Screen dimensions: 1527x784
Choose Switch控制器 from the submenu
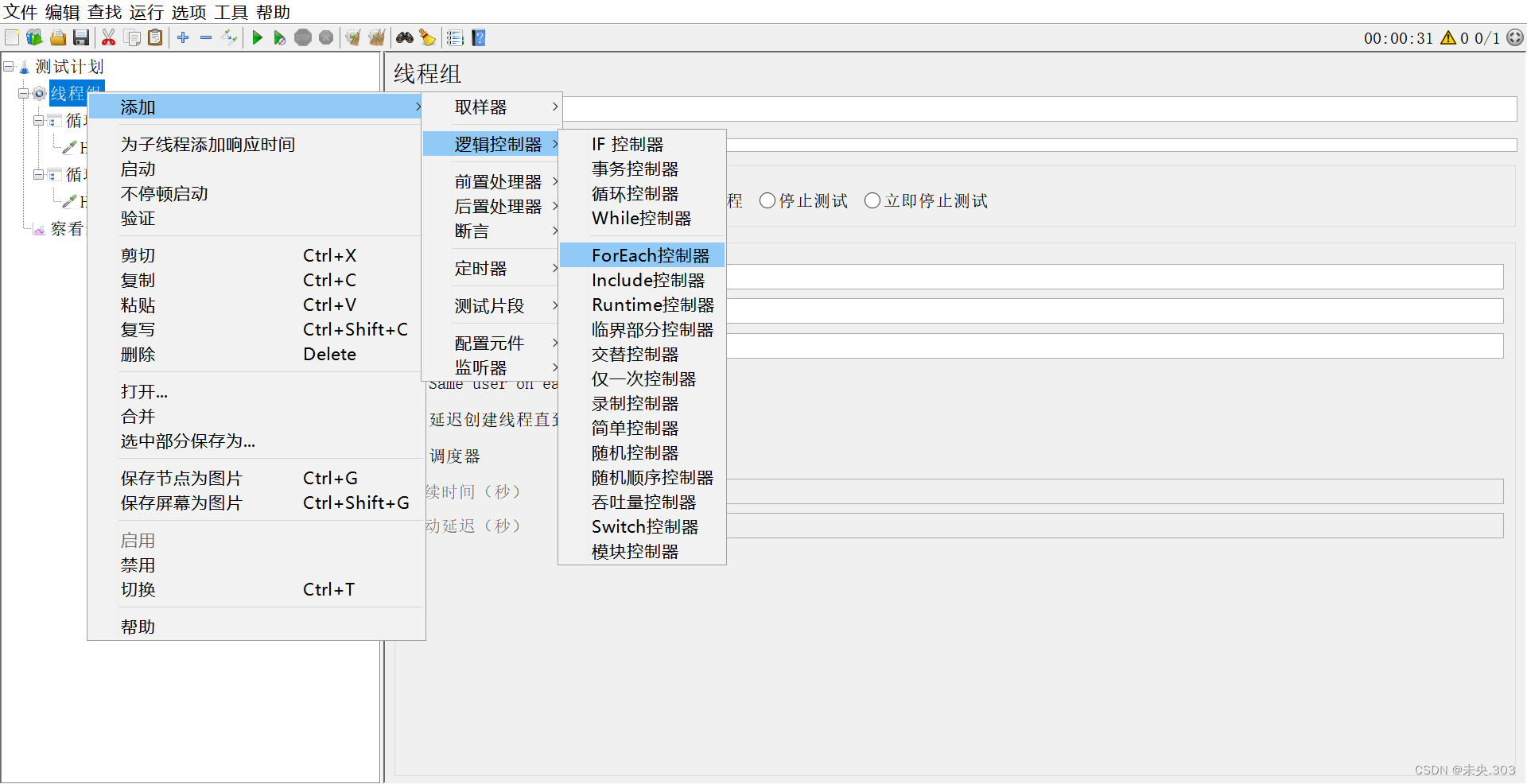[643, 526]
